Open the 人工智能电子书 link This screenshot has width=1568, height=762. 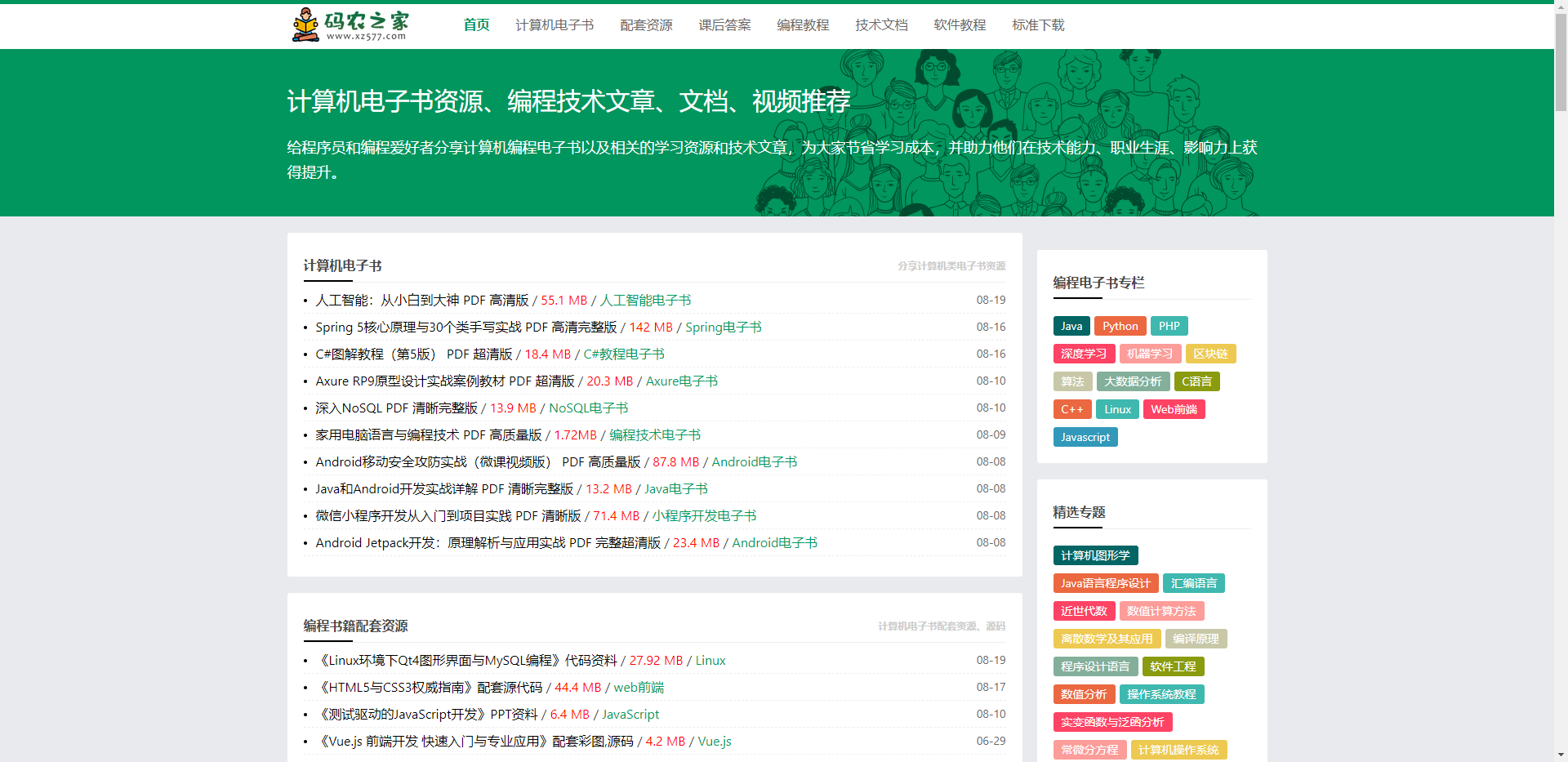(x=646, y=300)
